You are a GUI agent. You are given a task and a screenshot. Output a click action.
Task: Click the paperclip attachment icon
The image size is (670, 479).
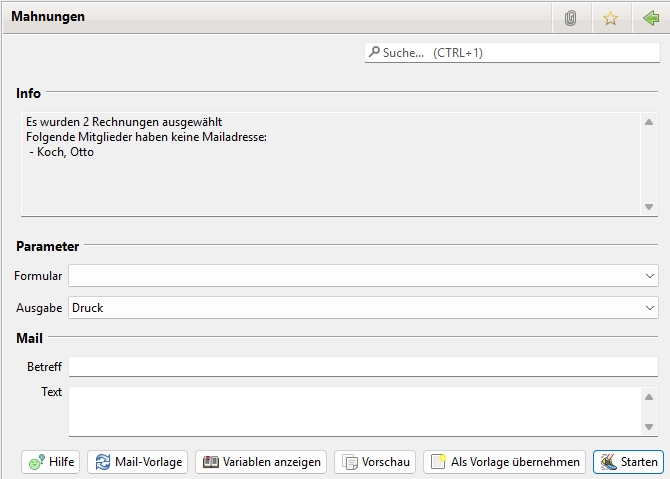coord(570,18)
